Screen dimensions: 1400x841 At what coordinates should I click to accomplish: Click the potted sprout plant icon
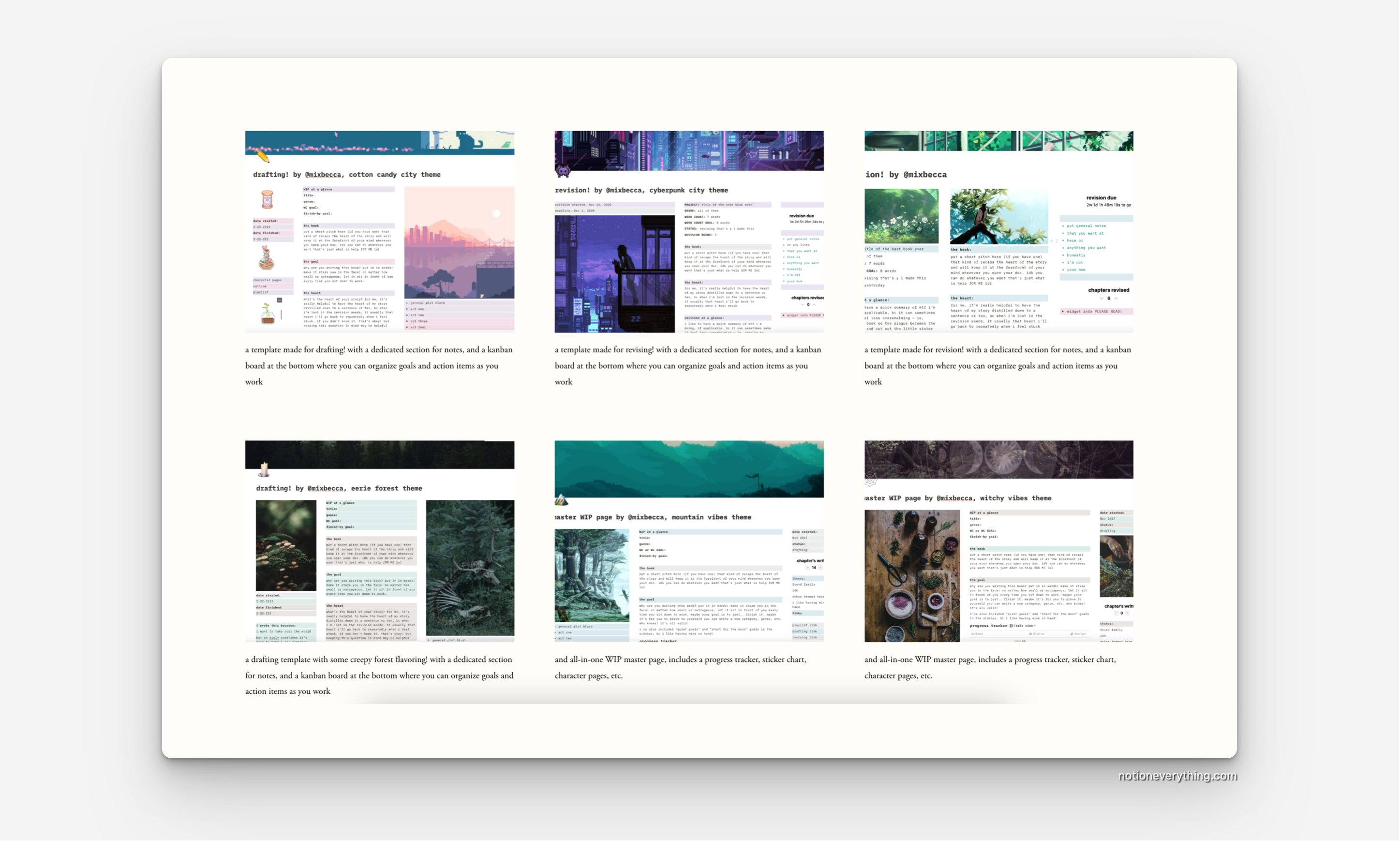coord(268,314)
